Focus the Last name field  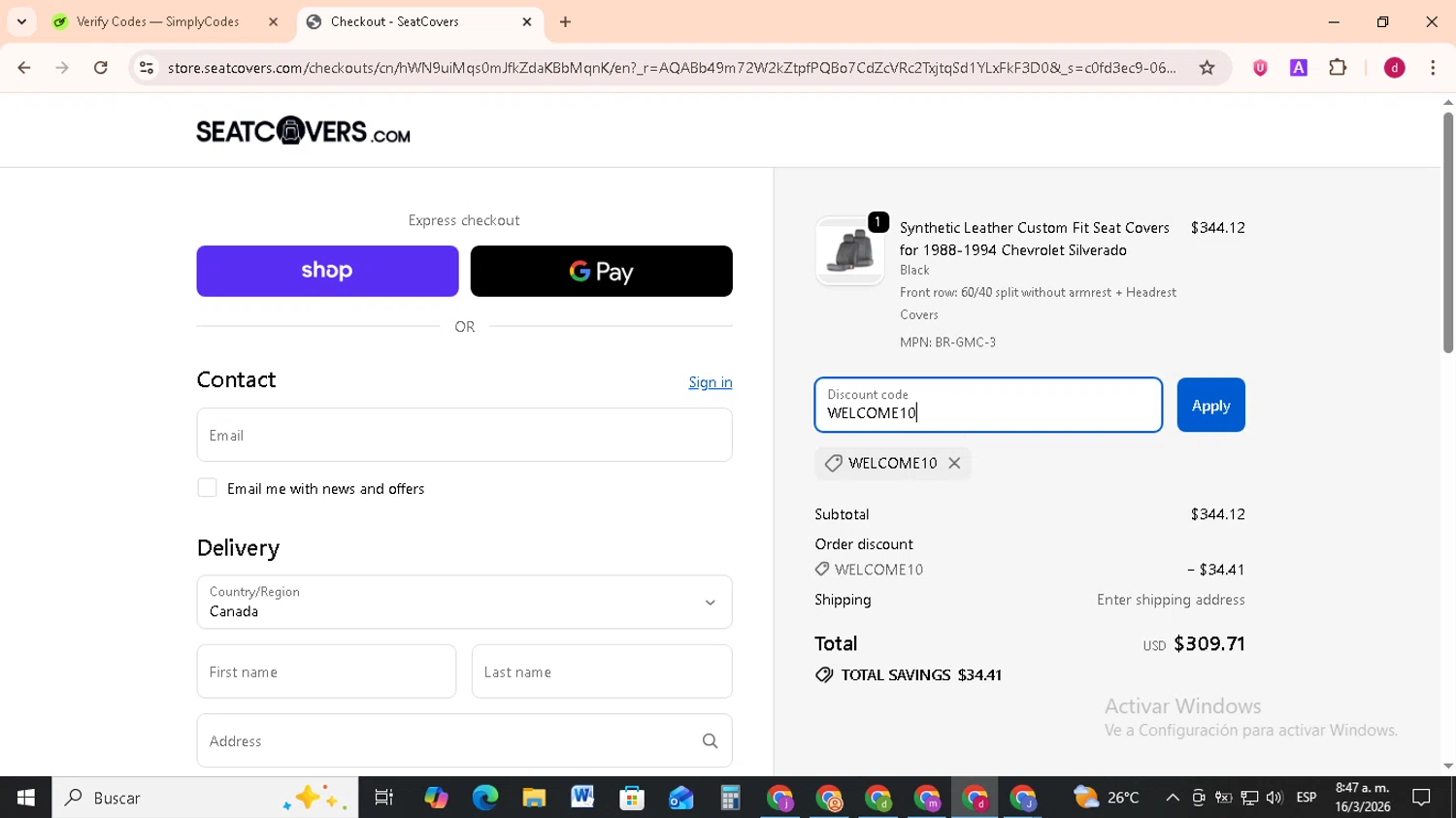coord(602,671)
